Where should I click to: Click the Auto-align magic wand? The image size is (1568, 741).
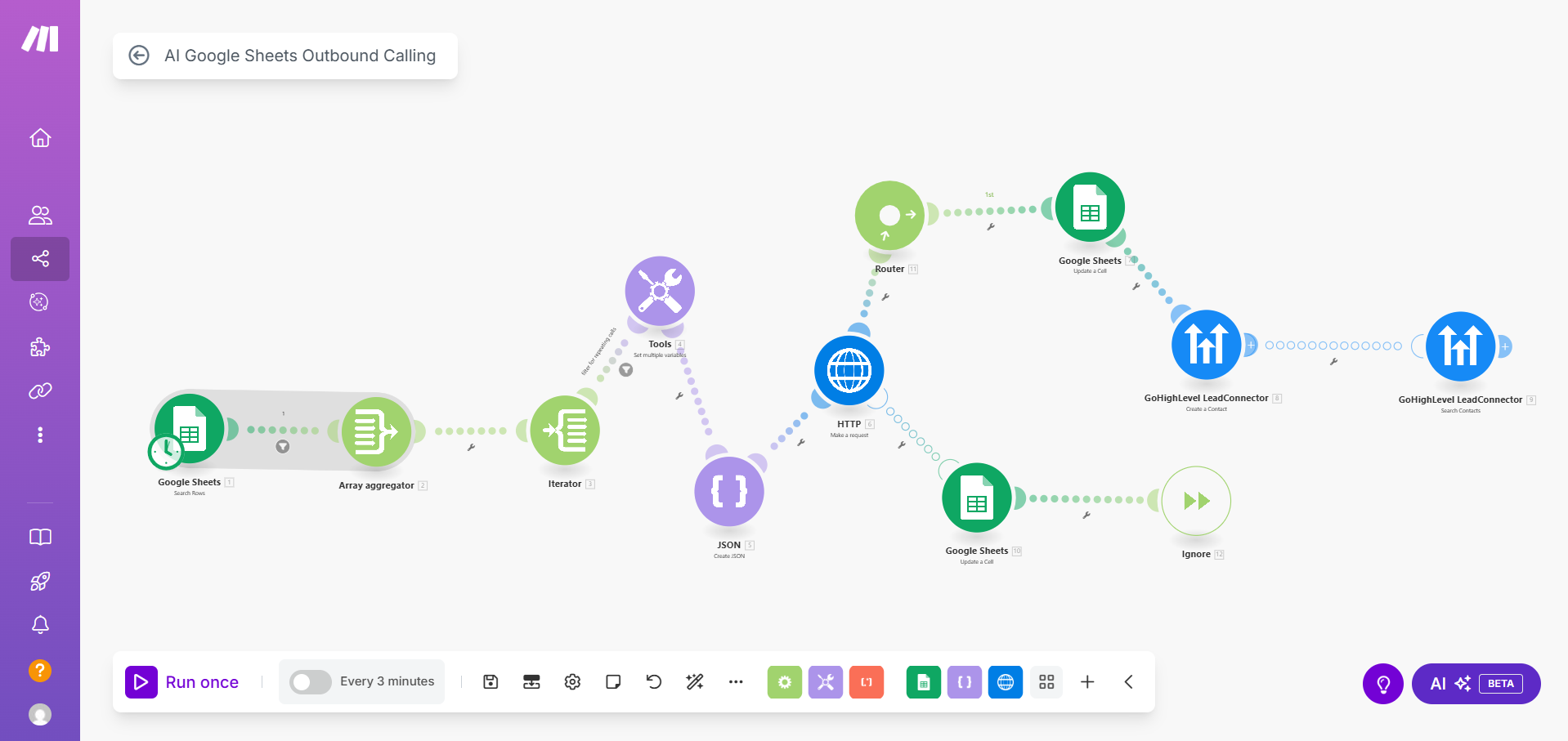click(x=695, y=682)
